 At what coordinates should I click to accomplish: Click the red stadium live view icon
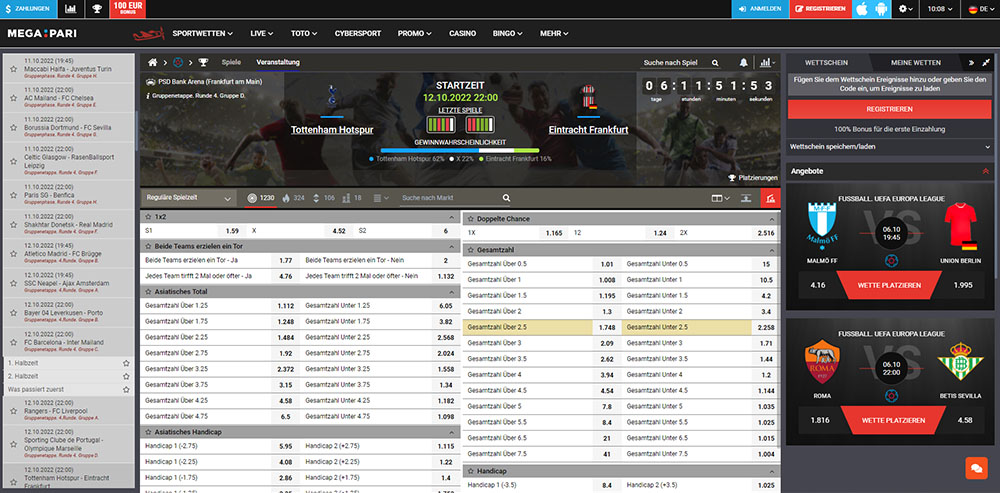[770, 198]
